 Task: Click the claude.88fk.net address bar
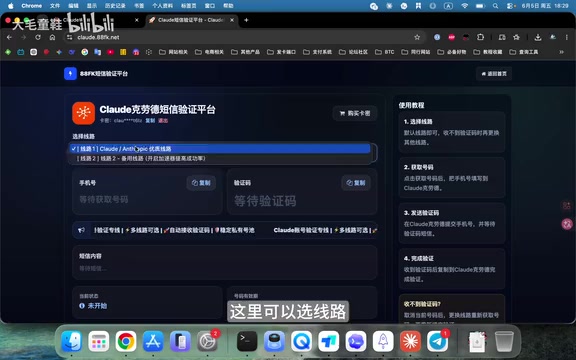(x=242, y=37)
